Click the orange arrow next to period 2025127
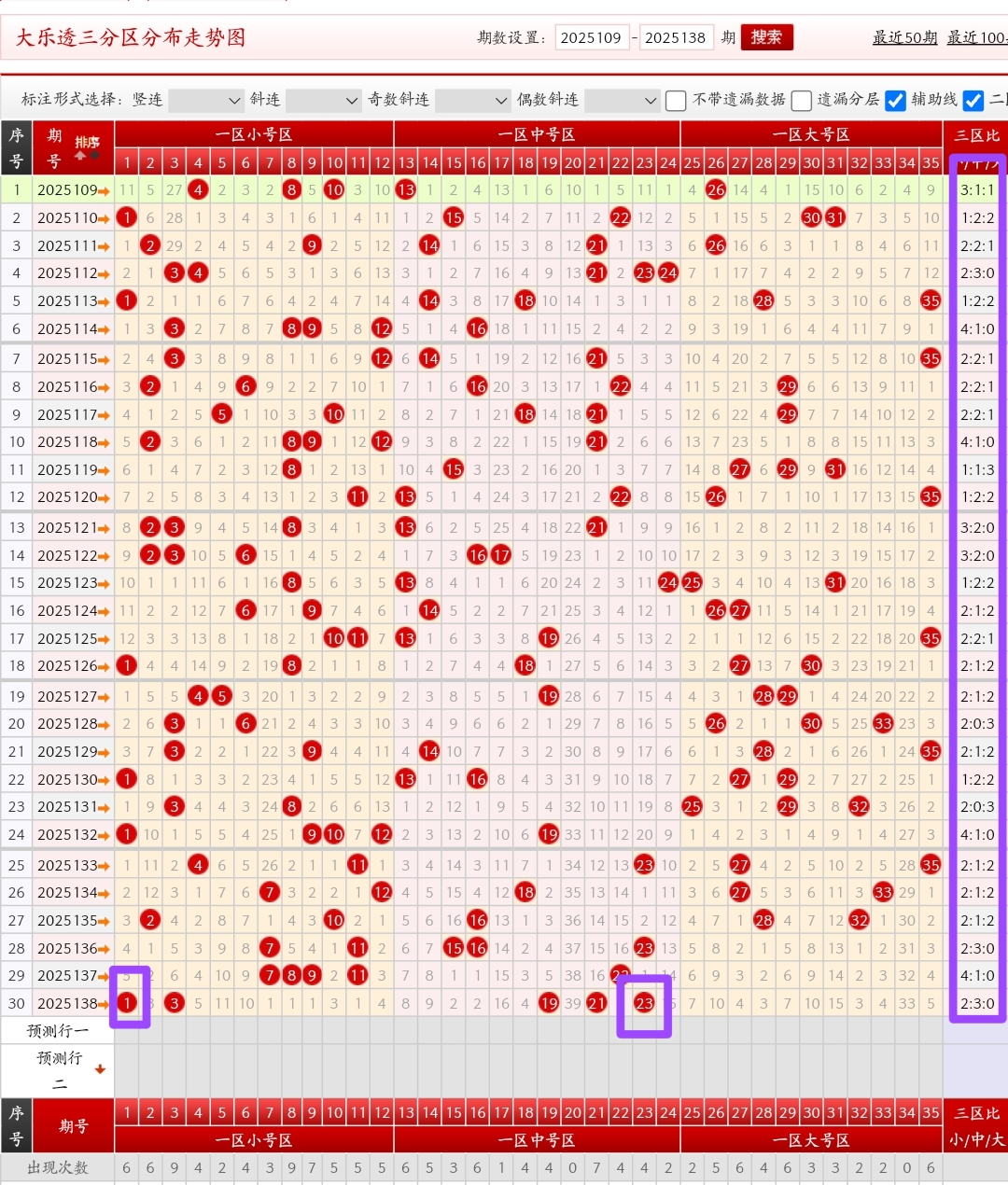This screenshot has height=1185, width=1008. click(x=105, y=698)
